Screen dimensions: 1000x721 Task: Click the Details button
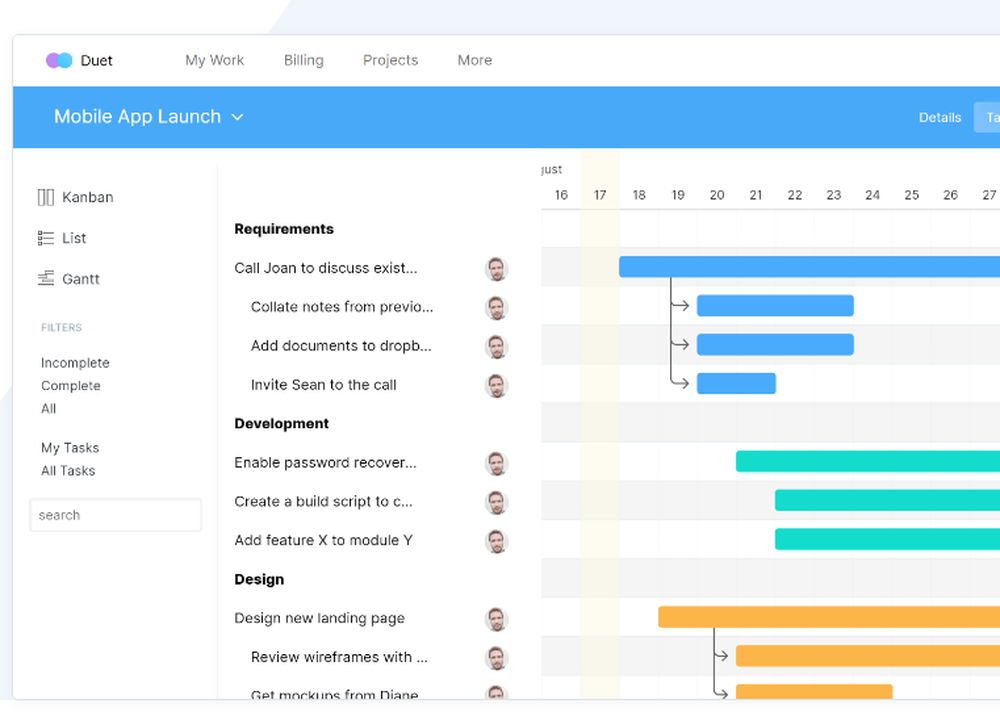coord(939,117)
